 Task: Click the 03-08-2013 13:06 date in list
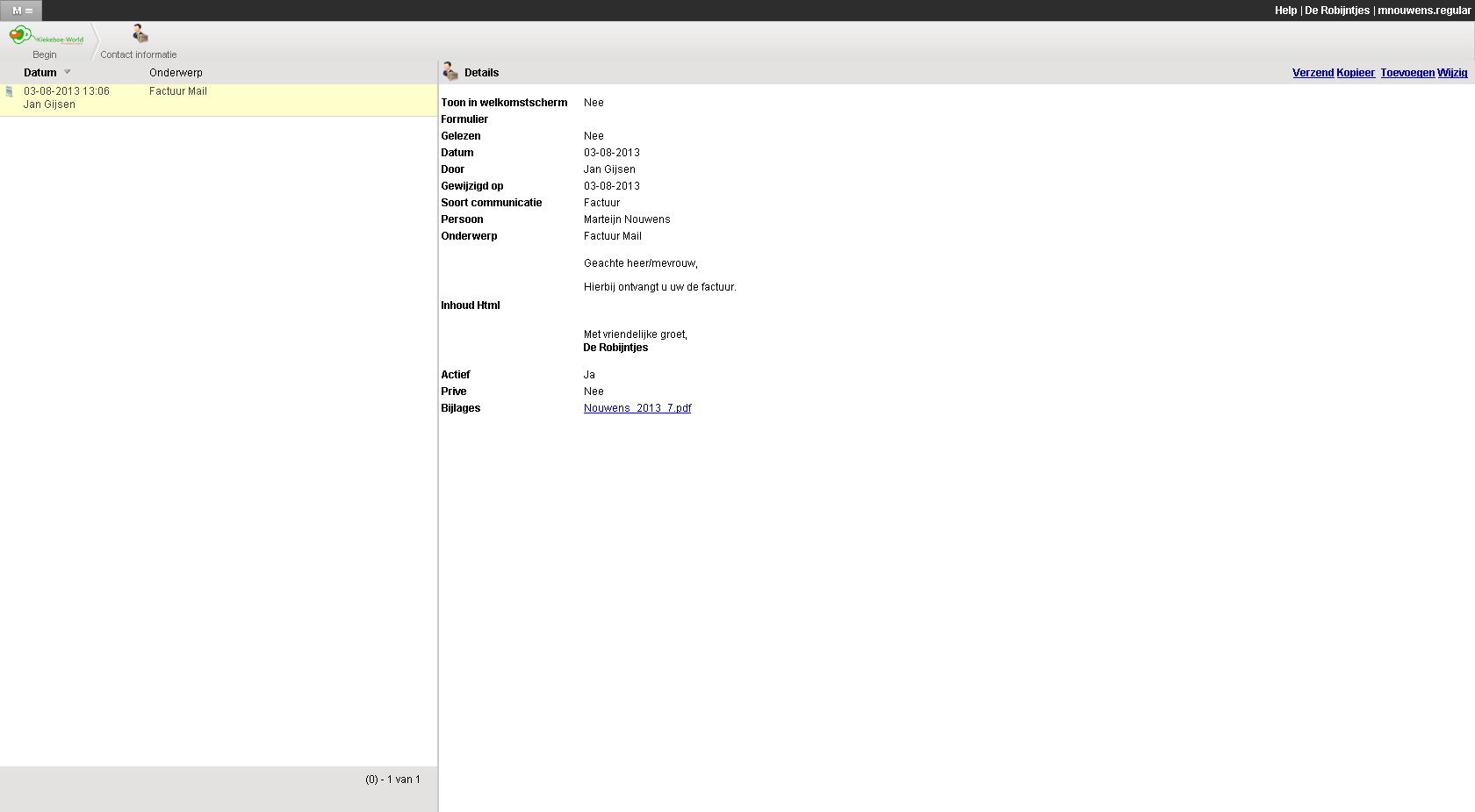click(x=67, y=91)
